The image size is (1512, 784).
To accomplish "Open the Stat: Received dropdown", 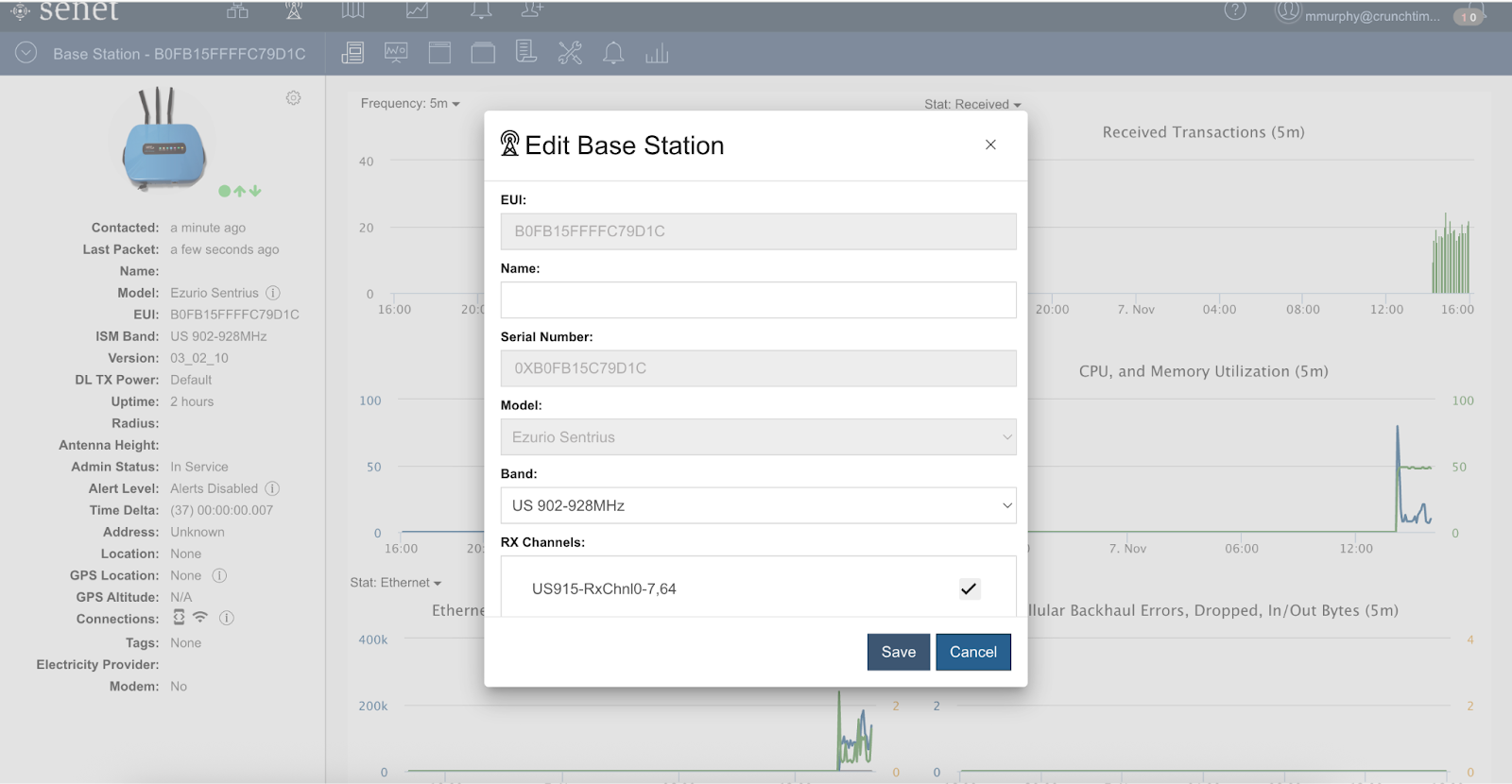I will pos(972,104).
